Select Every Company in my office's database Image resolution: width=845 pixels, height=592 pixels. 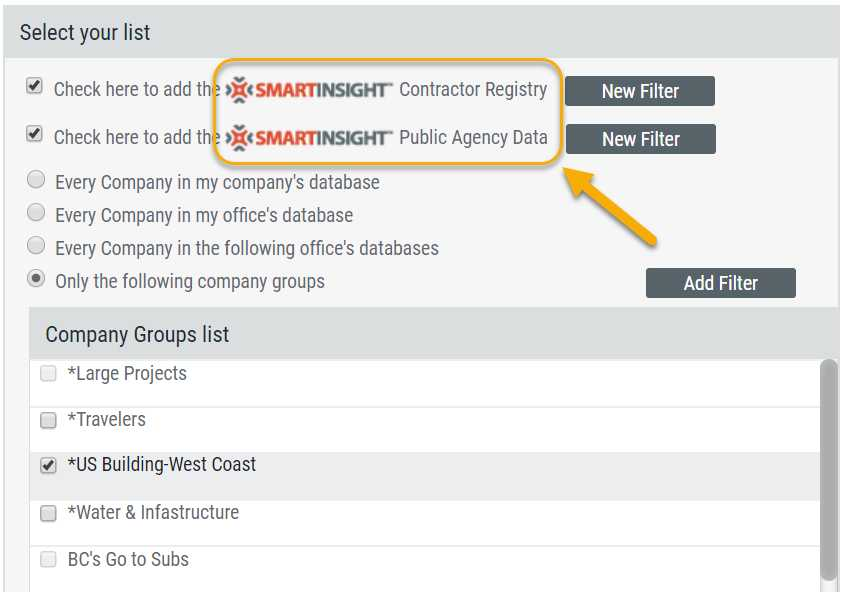pos(36,213)
